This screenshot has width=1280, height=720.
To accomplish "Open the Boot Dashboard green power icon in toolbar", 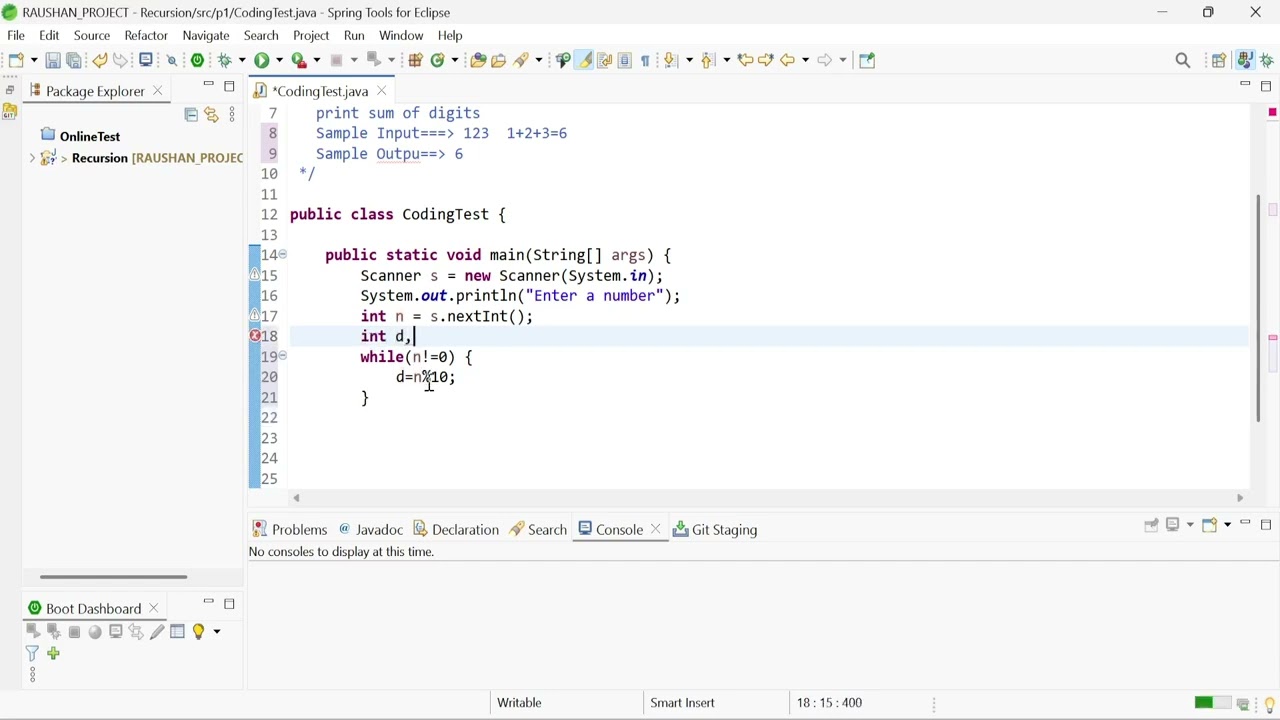I will click(x=197, y=60).
